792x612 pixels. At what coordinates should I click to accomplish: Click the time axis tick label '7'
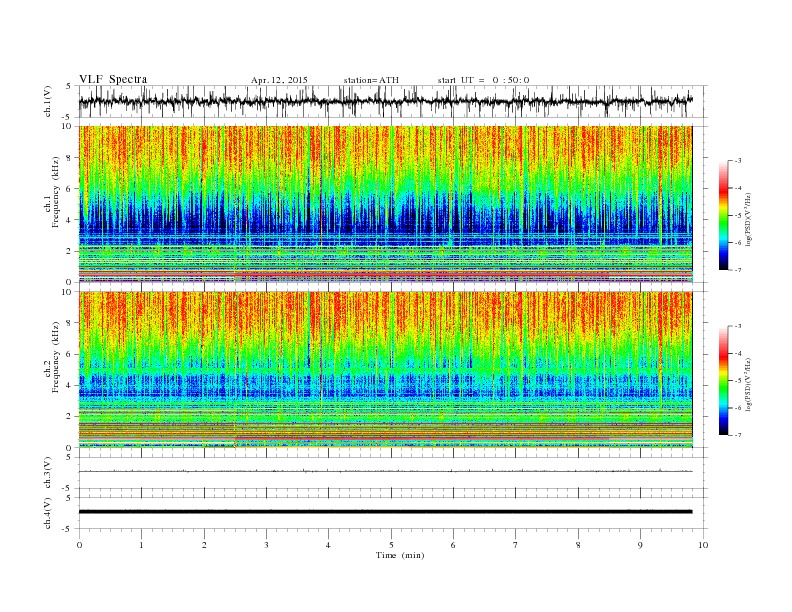click(516, 545)
